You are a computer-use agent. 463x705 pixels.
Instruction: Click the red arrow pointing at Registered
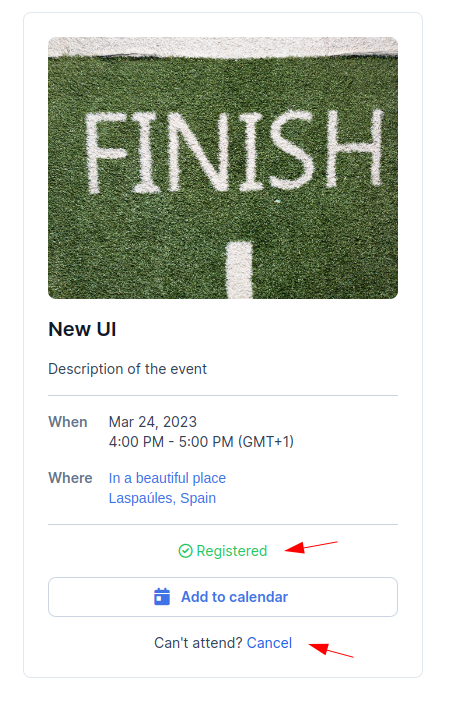click(311, 547)
